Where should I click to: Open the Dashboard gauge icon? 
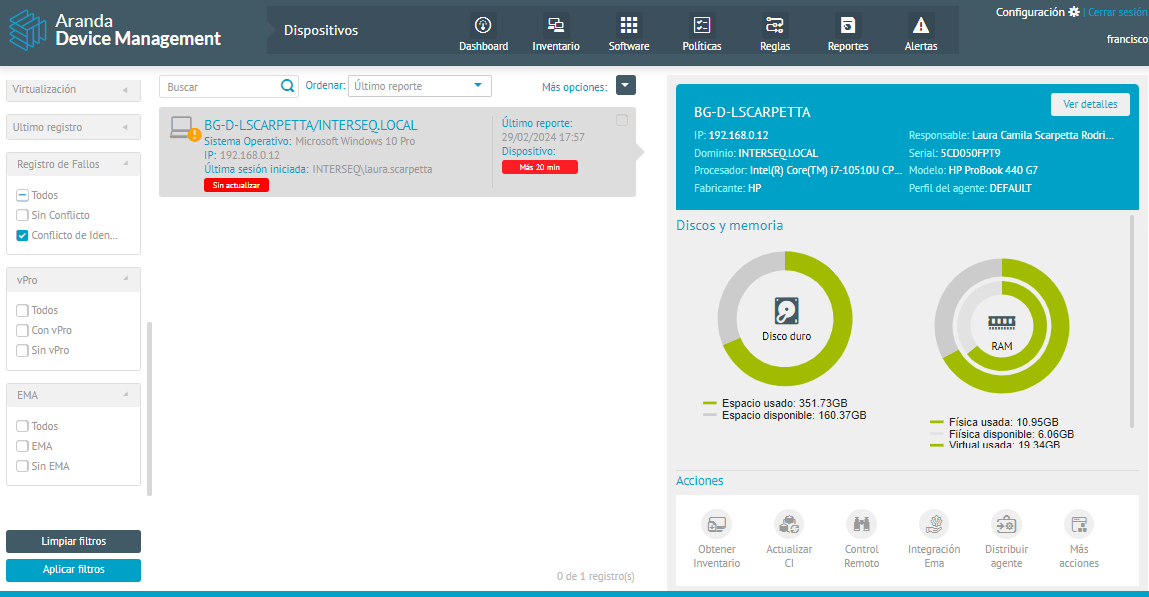(x=483, y=25)
